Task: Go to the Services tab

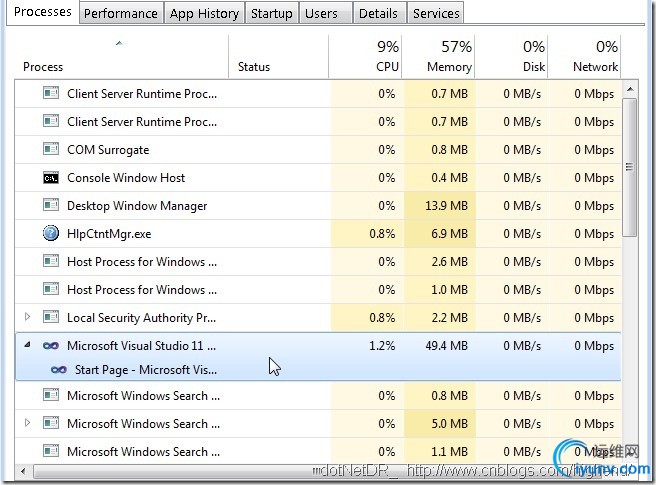Action: point(436,13)
